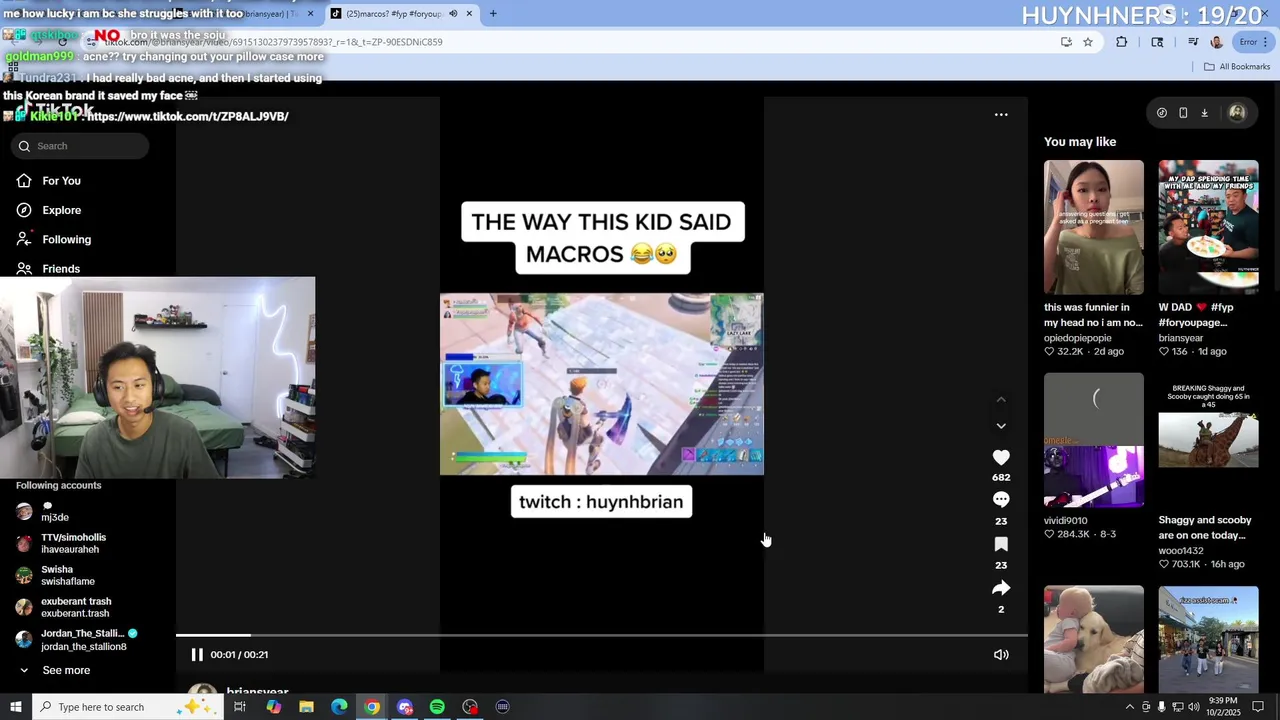Open the three-dots video options menu
Screen dimensions: 1280x720
coord(1001,115)
